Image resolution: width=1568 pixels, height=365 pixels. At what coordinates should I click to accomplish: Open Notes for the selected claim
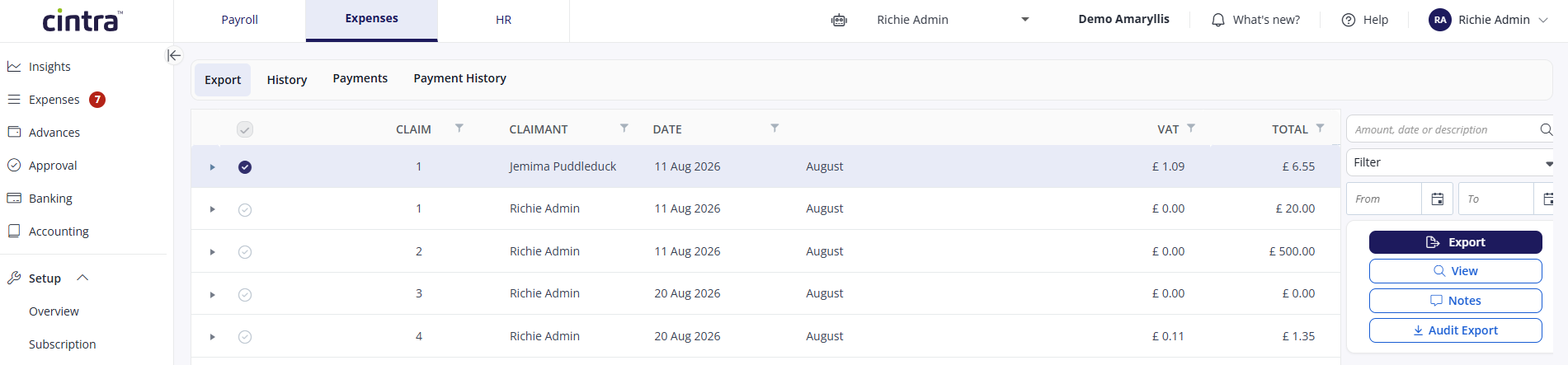click(x=1455, y=301)
